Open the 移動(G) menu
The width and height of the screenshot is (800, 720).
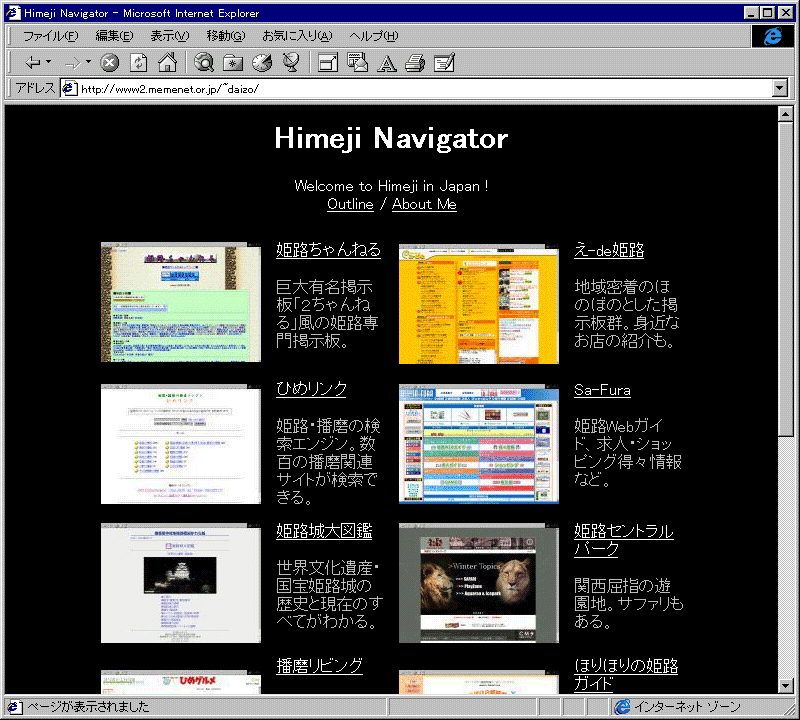tap(226, 36)
